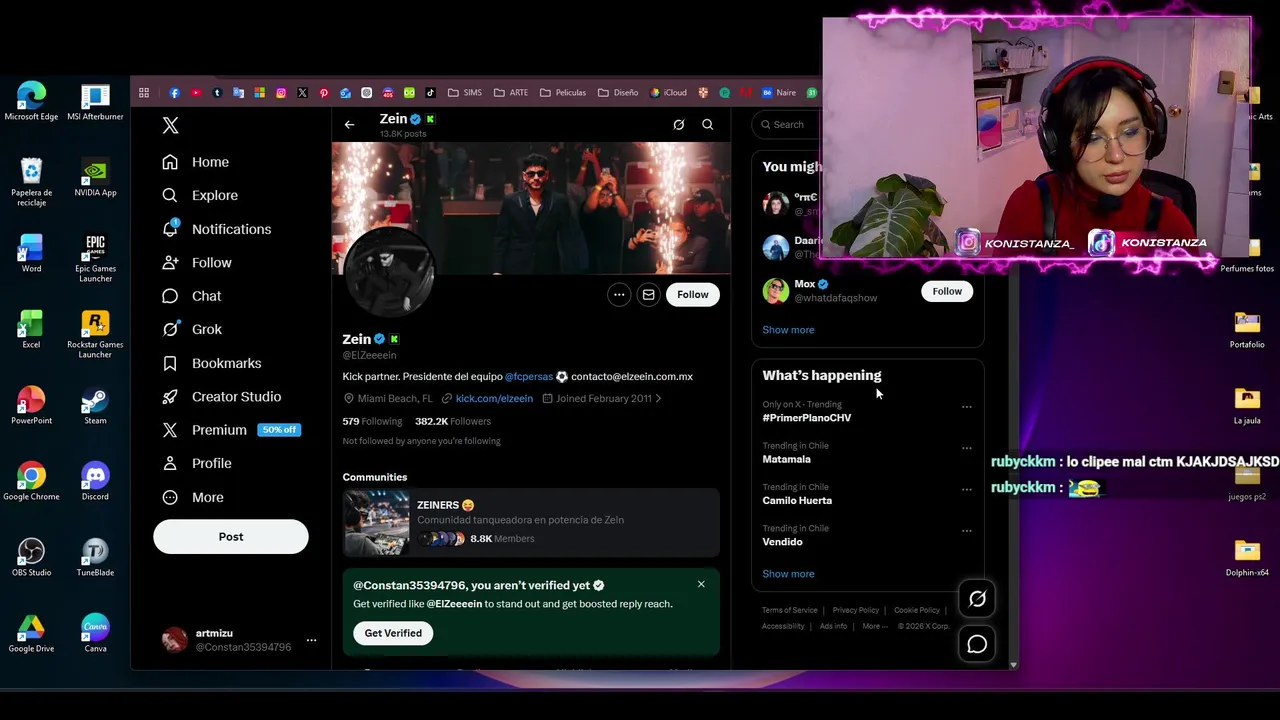Open Chat in X sidebar
Image resolution: width=1280 pixels, height=720 pixels.
(x=192, y=296)
